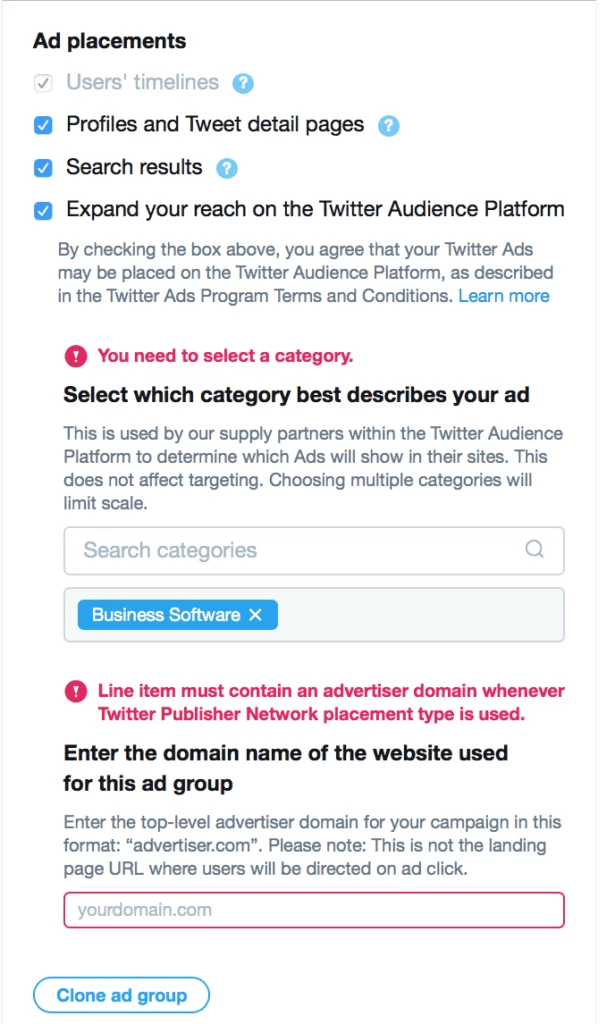The image size is (615, 1024).
Task: Click help icon next to Profiles and Tweet detail pages
Action: coord(388,125)
